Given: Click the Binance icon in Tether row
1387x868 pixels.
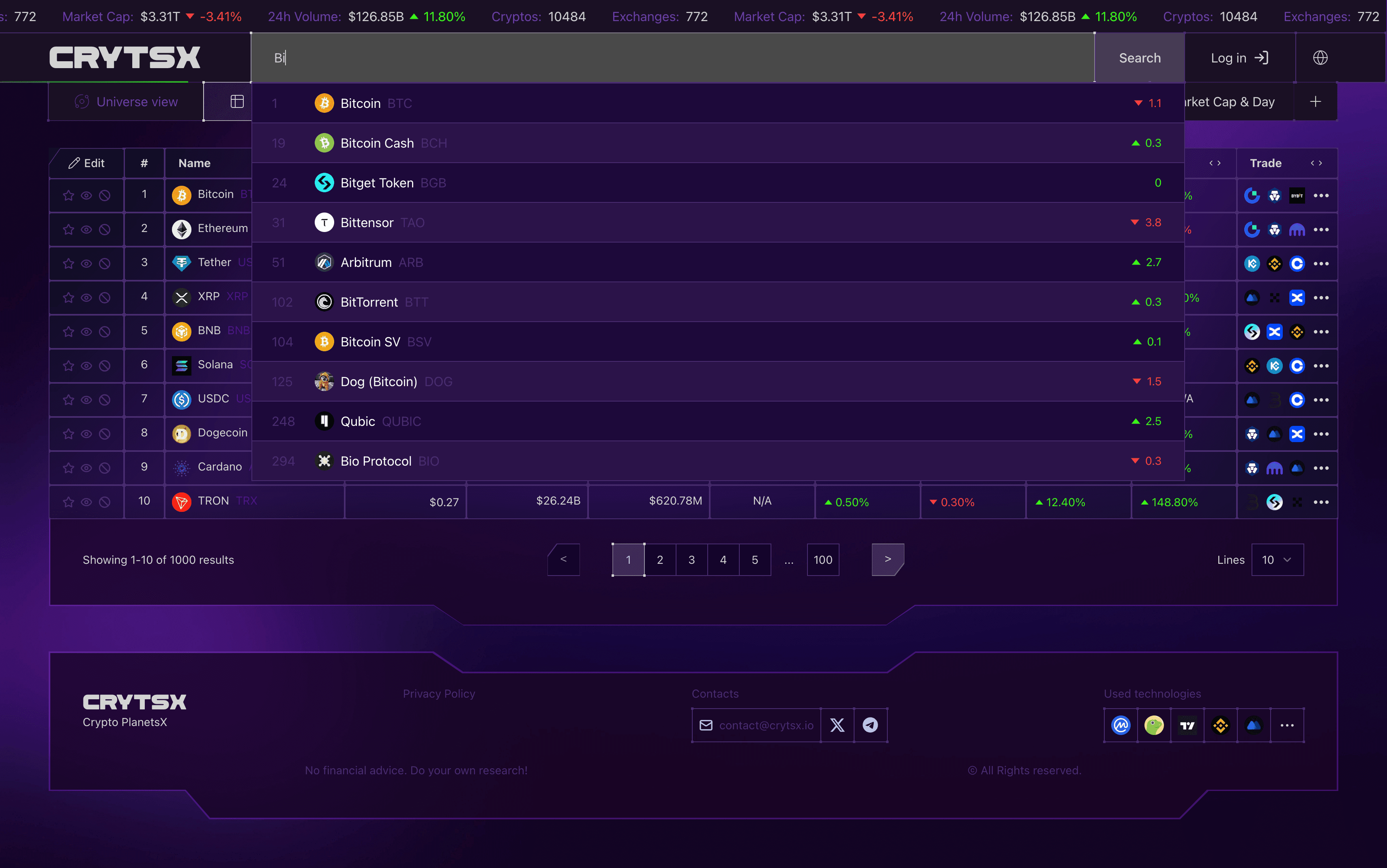Looking at the screenshot, I should click(1275, 264).
